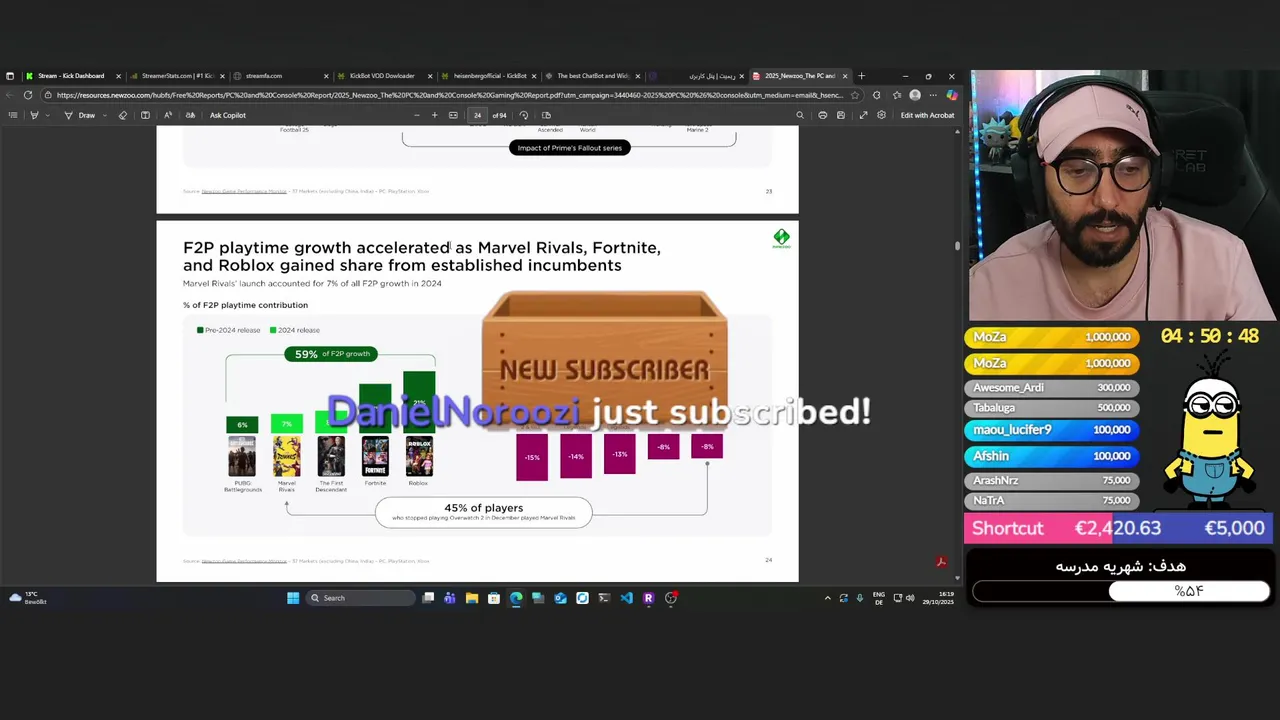Open Terminal from taskbar
This screenshot has width=1280, height=720.
604,598
